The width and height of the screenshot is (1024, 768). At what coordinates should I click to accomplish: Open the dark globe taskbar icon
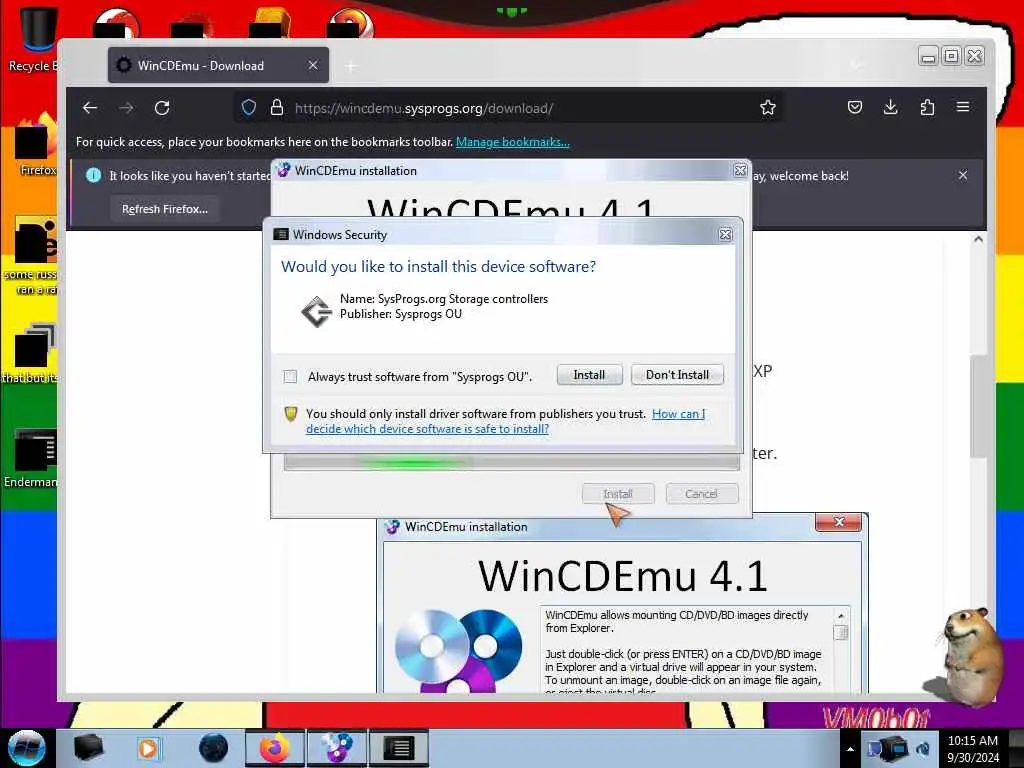[x=214, y=748]
